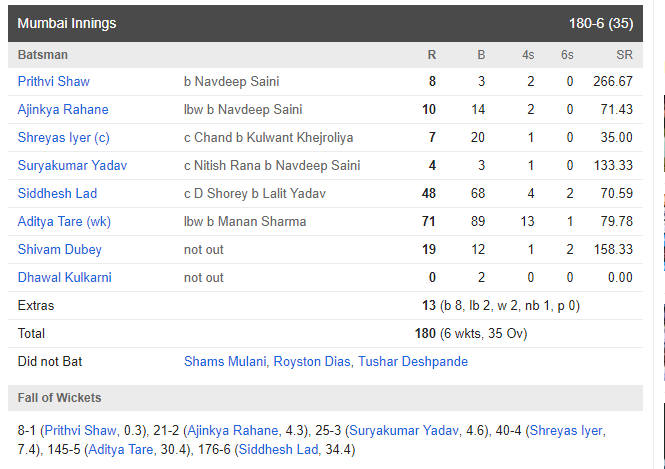
Task: Open Siddhesh Lad batsman row link
Action: coord(57,193)
